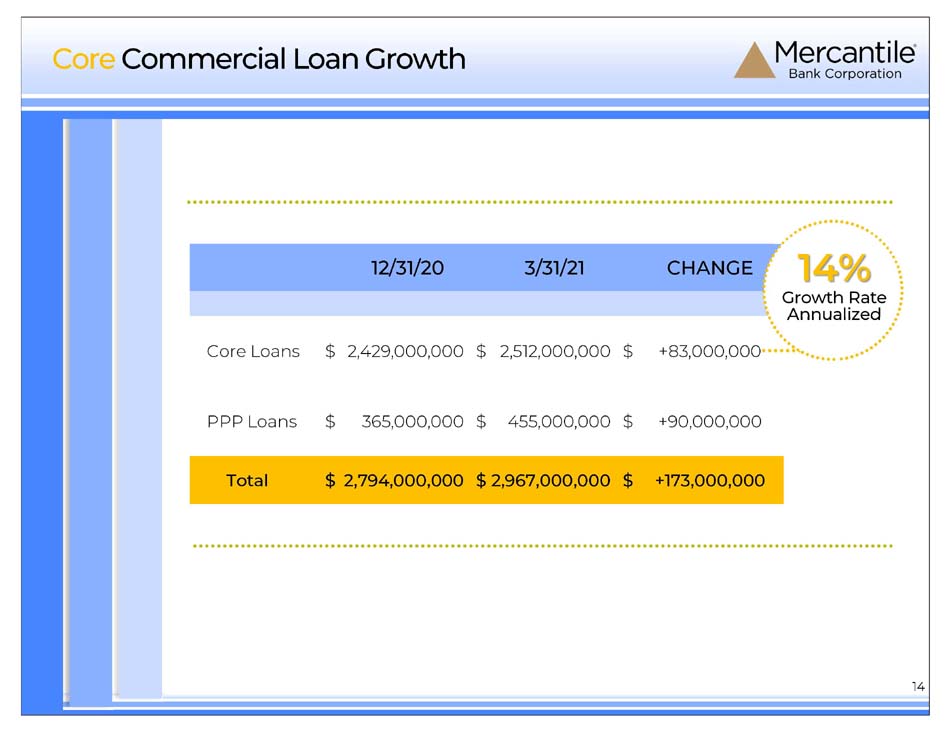This screenshot has width=950, height=734.
Task: Select the 3/31/21 column header
Action: click(x=554, y=268)
